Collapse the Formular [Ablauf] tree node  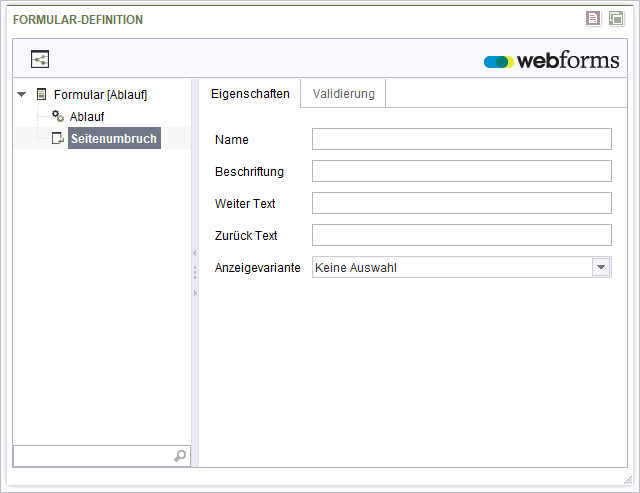22,94
